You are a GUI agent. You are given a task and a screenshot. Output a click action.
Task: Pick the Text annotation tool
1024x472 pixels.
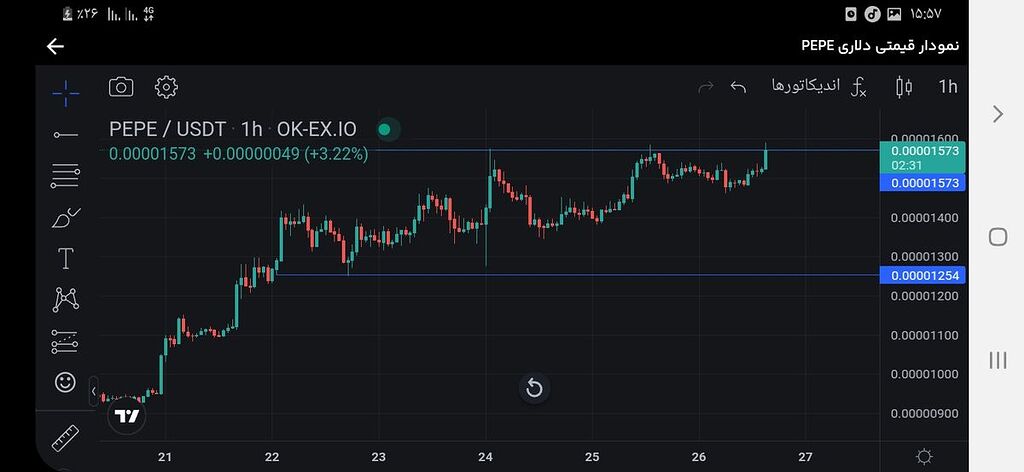tap(65, 259)
